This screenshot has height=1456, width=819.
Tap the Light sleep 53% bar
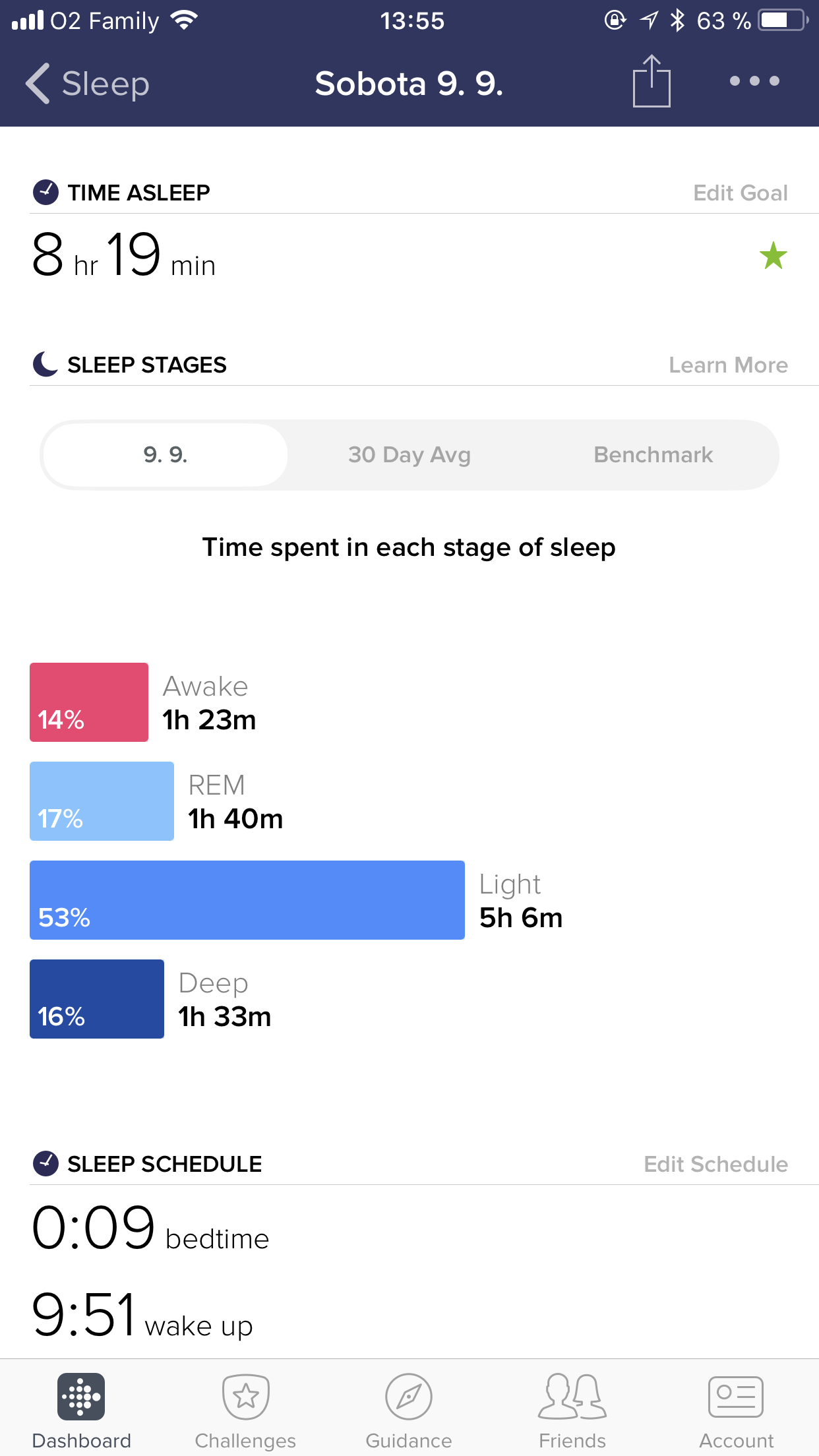(x=247, y=900)
